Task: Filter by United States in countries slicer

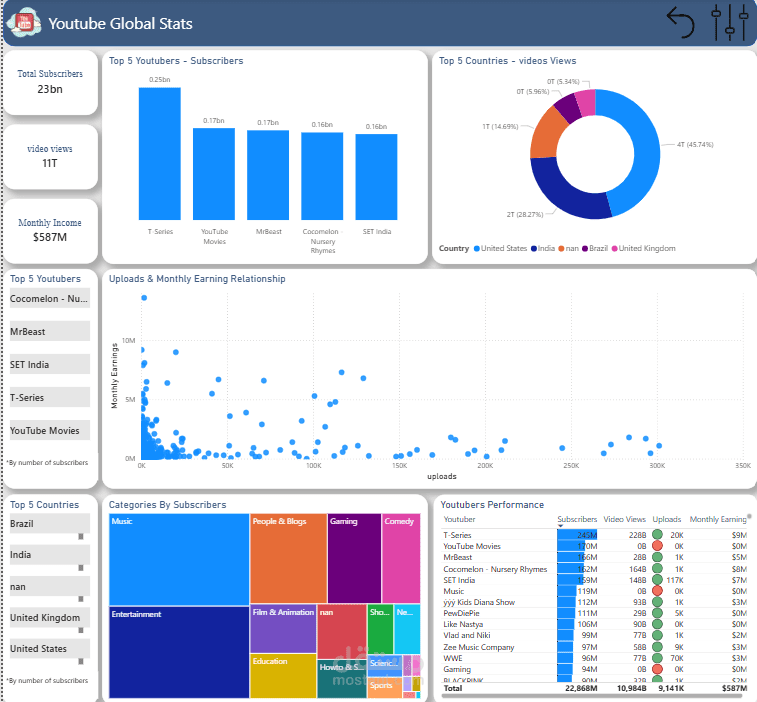Action: [x=50, y=648]
